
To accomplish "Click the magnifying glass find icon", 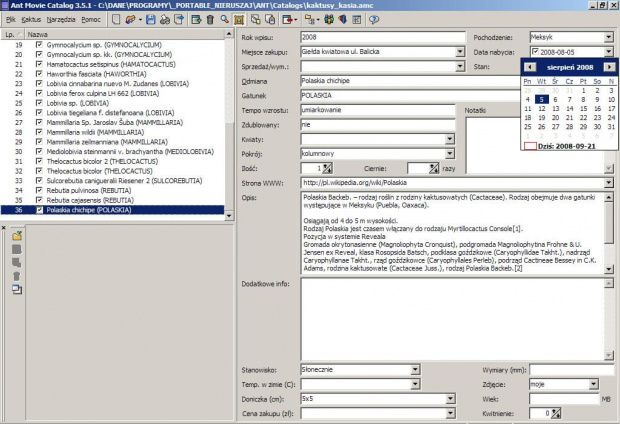I will tap(223, 19).
